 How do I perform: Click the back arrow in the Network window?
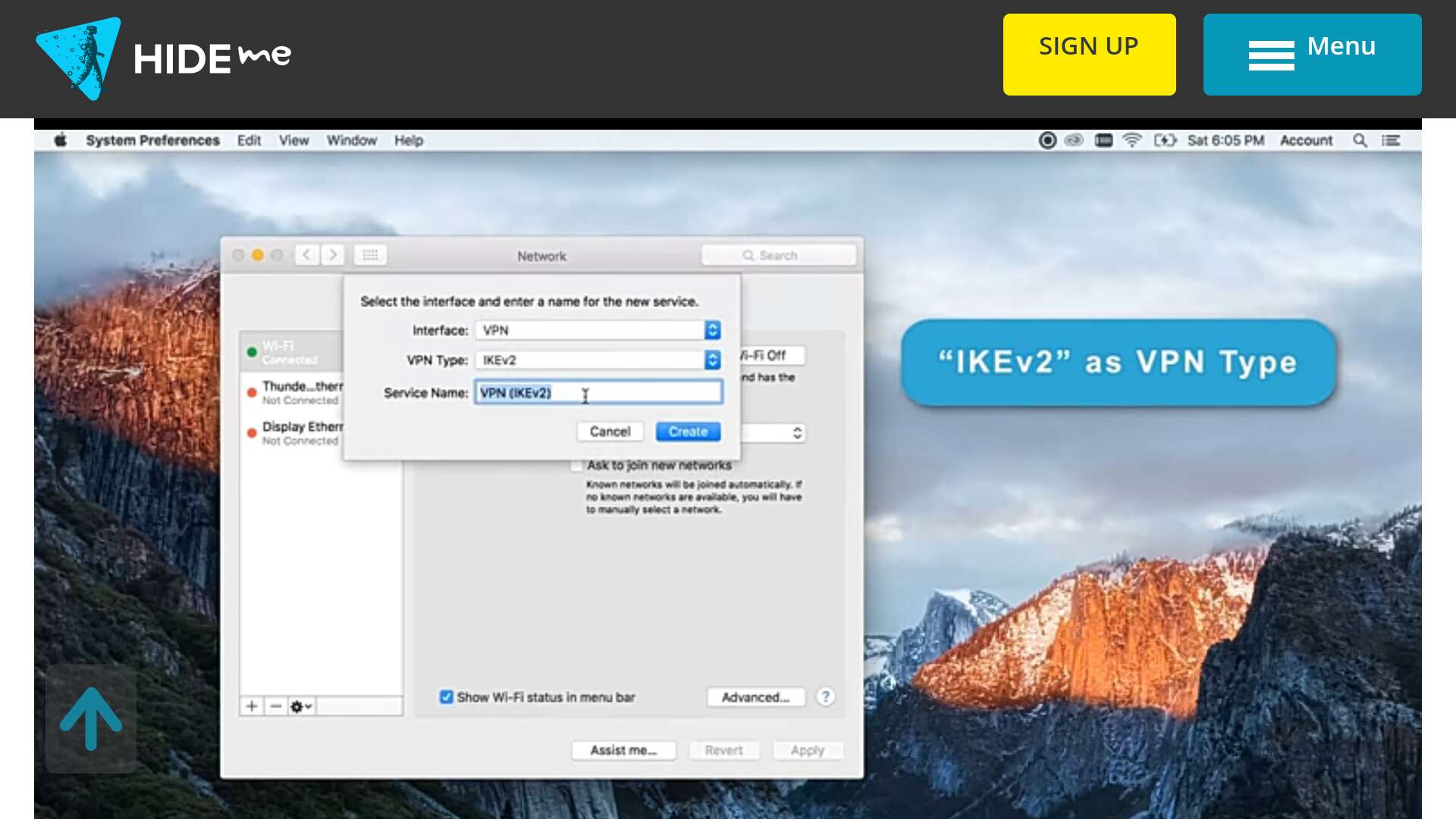[x=306, y=255]
